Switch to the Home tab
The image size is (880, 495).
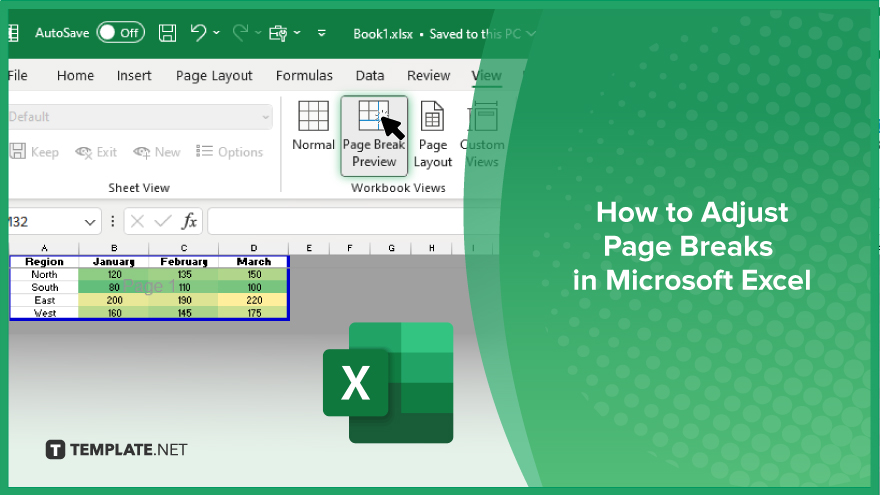pos(75,75)
